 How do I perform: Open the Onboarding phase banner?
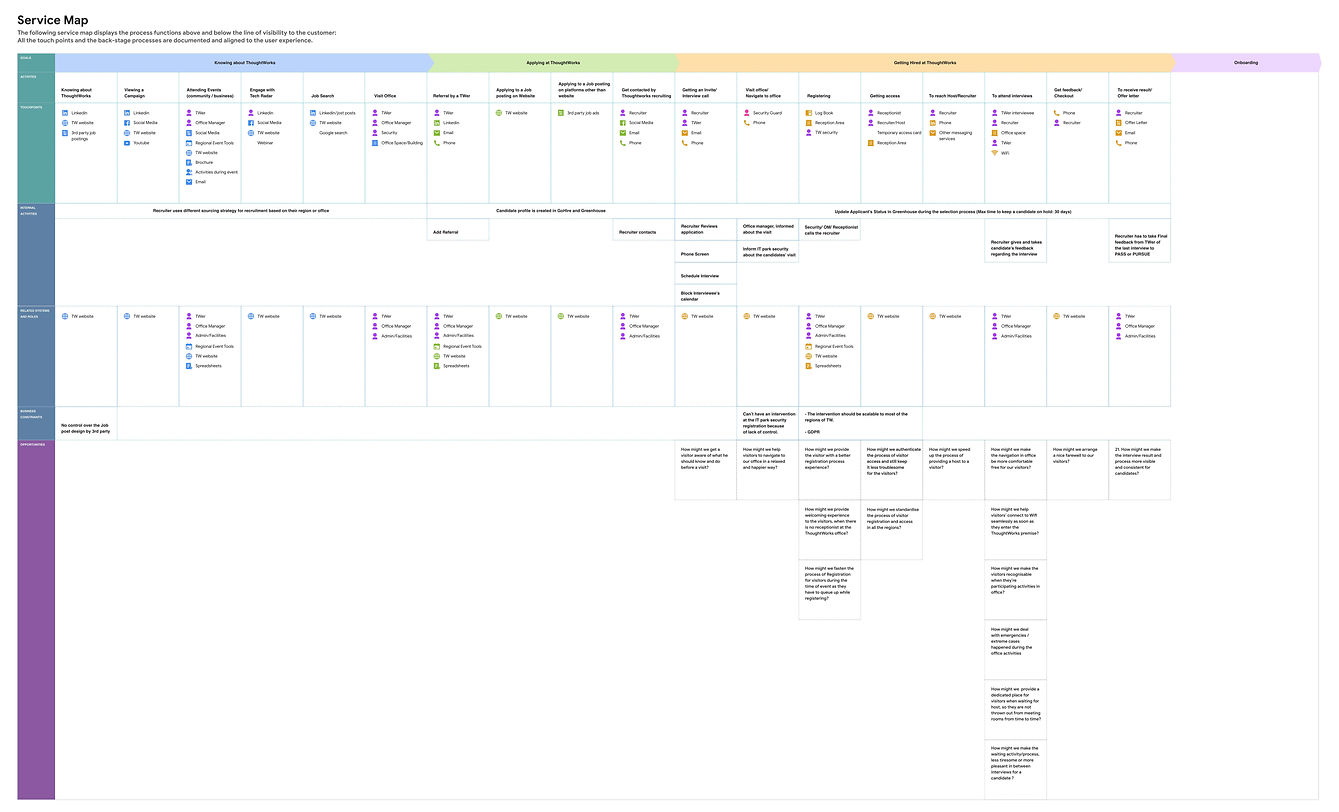(x=1247, y=62)
